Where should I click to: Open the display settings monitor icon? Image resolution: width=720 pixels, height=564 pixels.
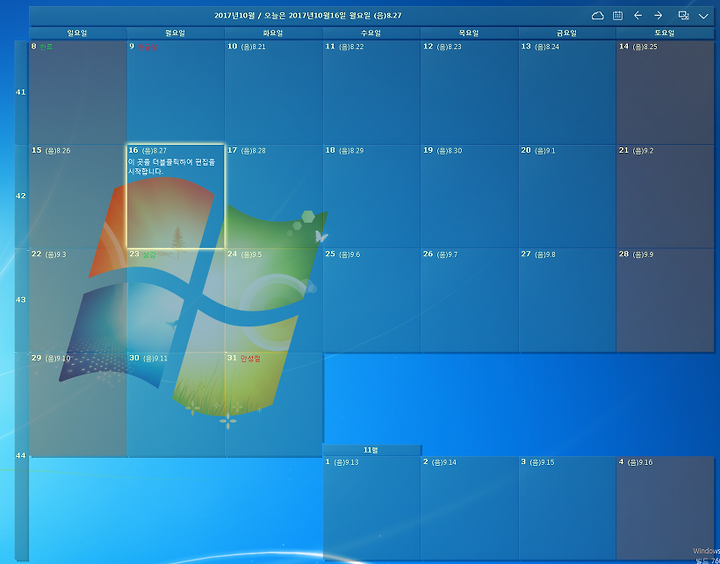coord(683,16)
